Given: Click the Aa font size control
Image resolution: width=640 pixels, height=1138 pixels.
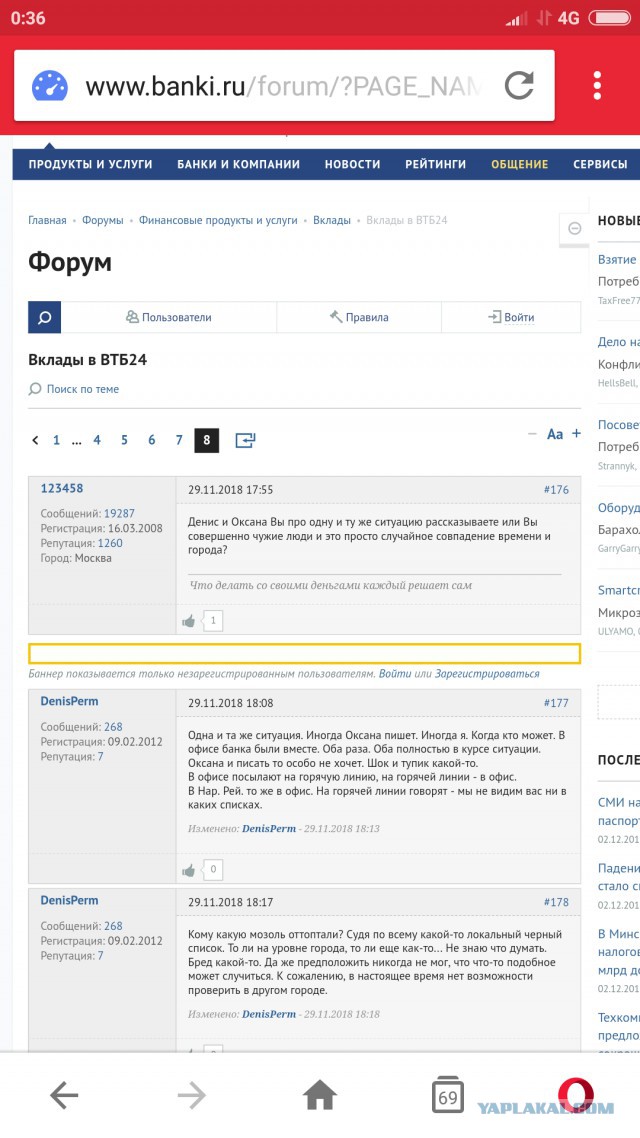Looking at the screenshot, I should [x=555, y=434].
